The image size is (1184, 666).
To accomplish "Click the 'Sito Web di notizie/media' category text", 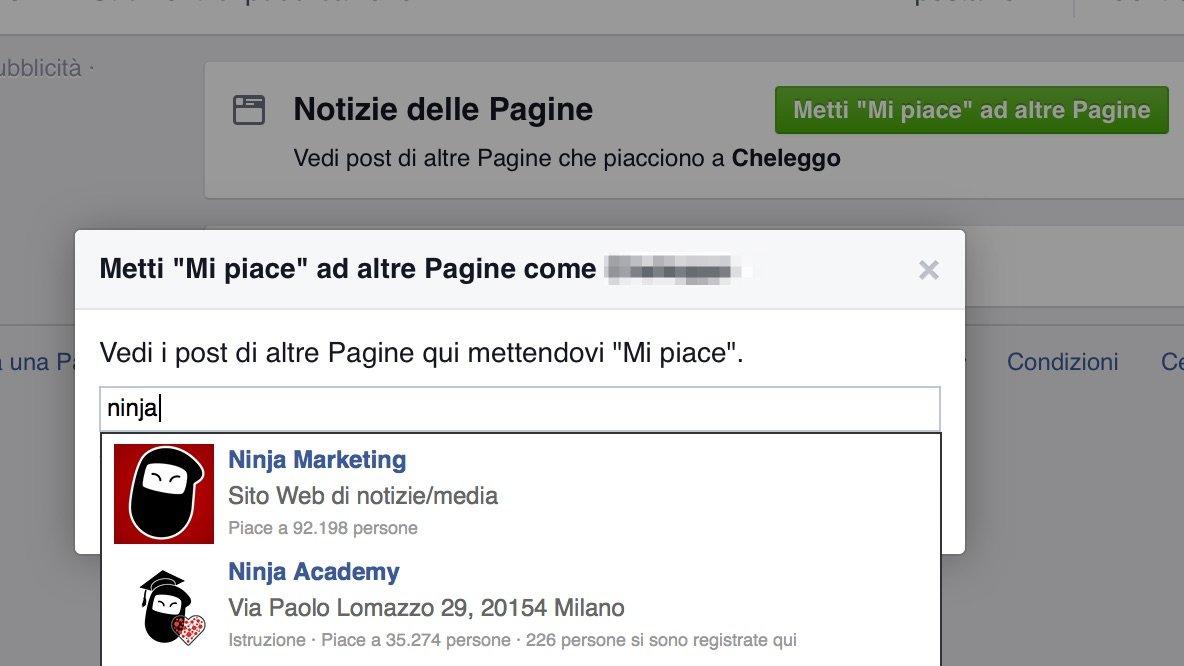I will [x=361, y=495].
